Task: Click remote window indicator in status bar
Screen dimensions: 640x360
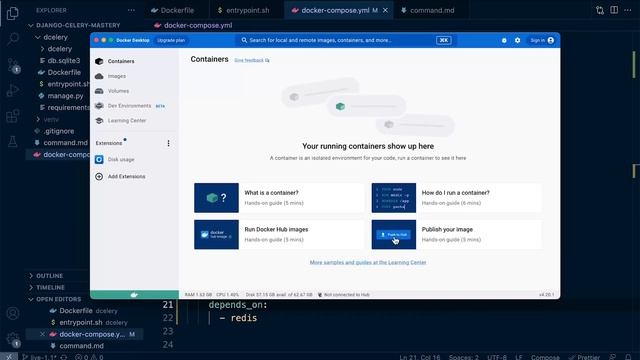Action: tap(9, 357)
